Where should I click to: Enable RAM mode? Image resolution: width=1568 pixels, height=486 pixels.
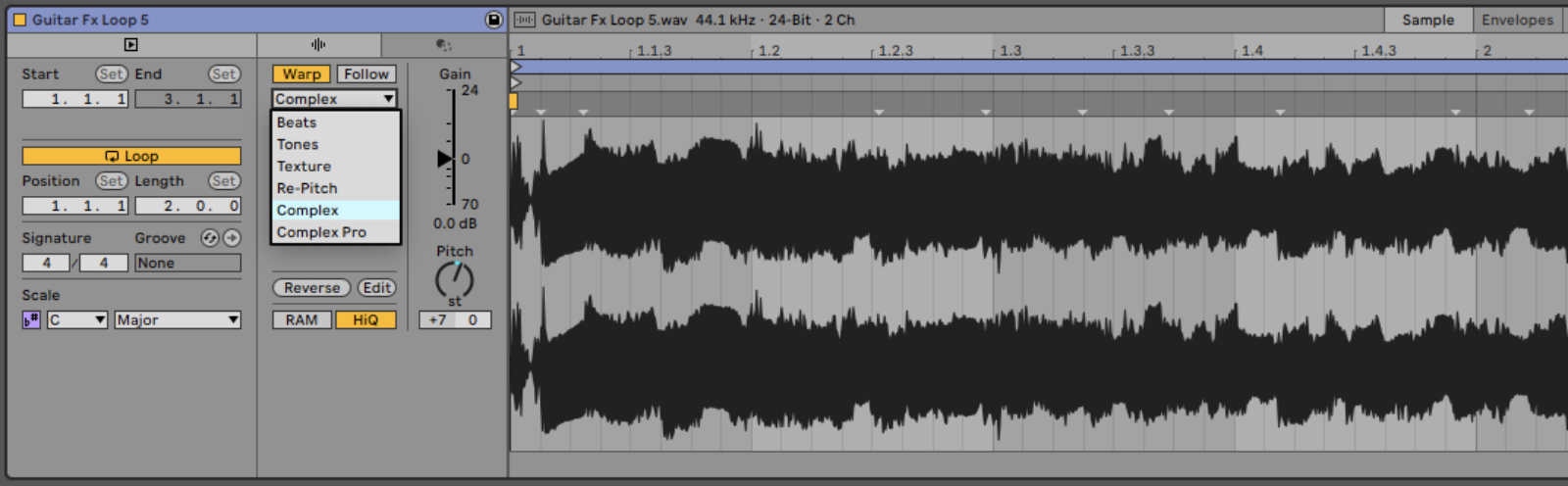coord(302,320)
